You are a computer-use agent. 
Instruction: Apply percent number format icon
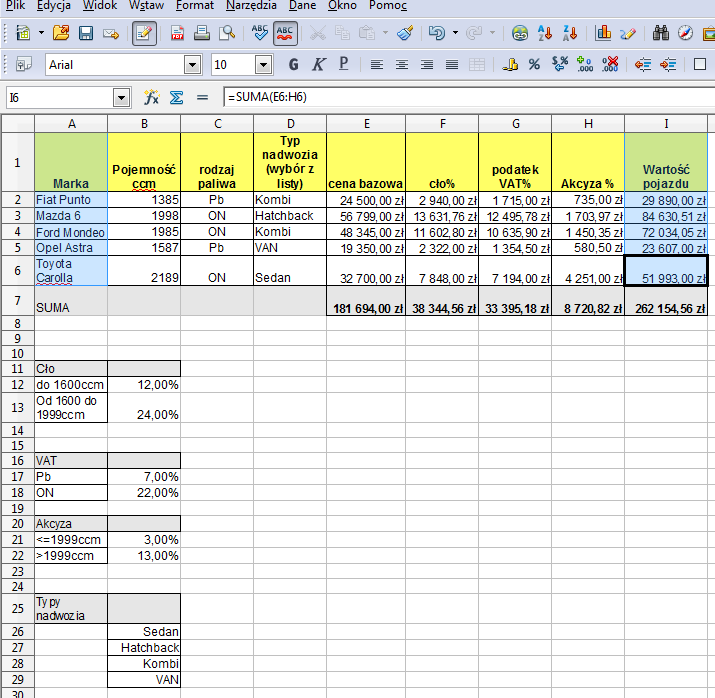535,65
